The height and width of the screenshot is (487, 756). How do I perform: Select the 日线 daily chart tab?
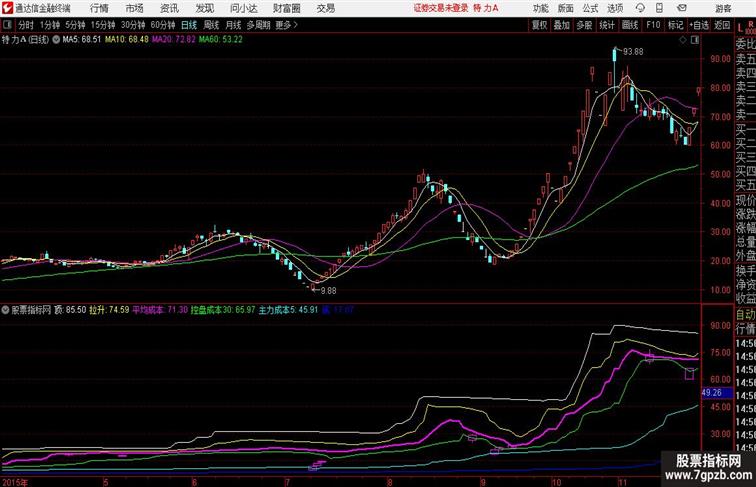pyautogui.click(x=189, y=25)
